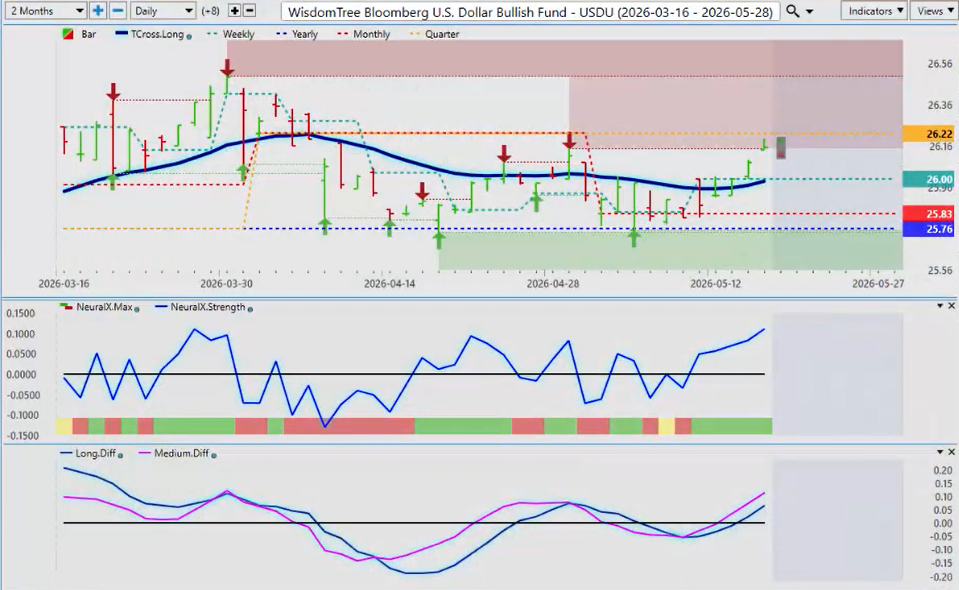Open the Views menu

click(x=935, y=11)
